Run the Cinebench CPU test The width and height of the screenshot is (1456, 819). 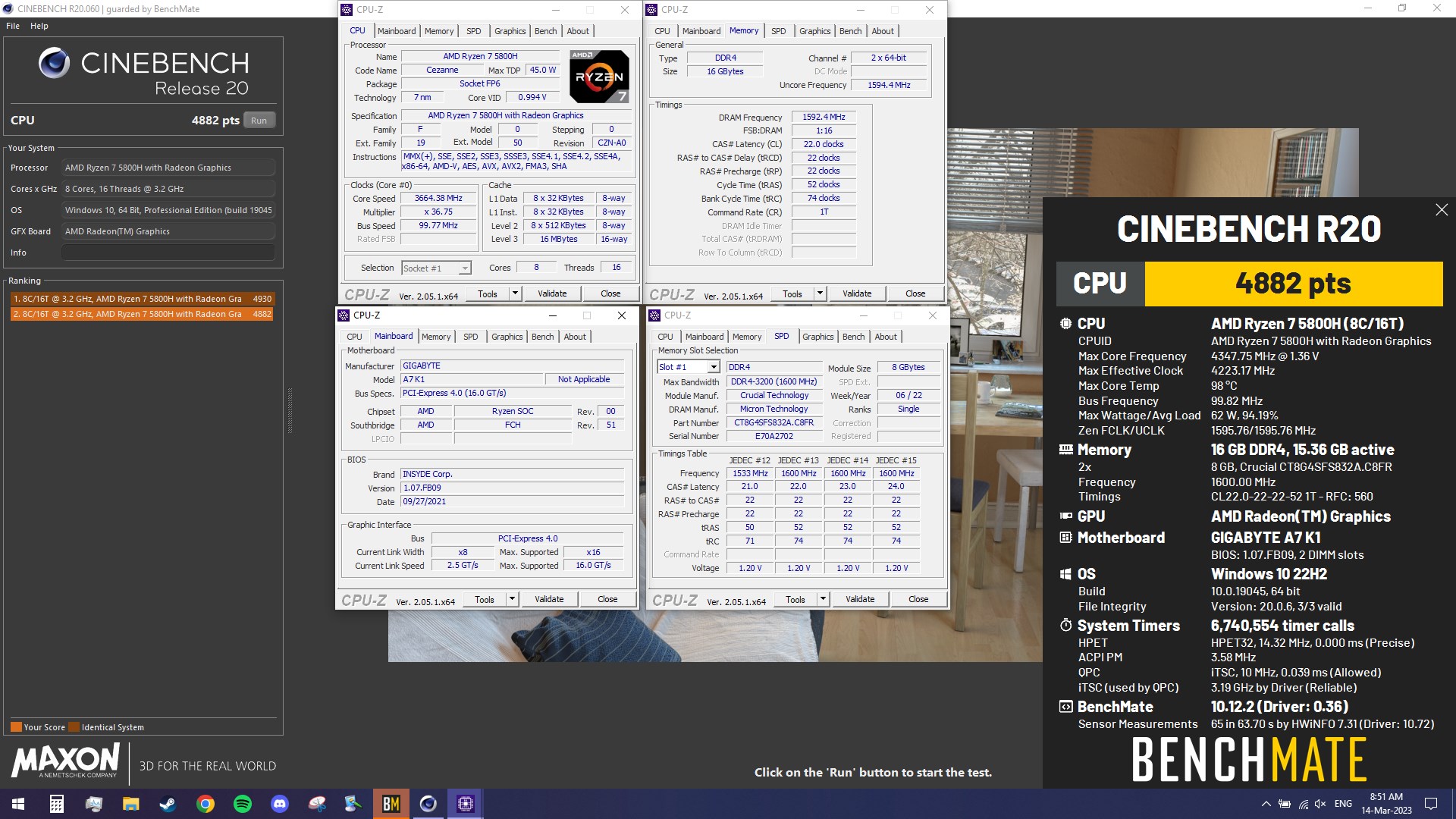[259, 121]
